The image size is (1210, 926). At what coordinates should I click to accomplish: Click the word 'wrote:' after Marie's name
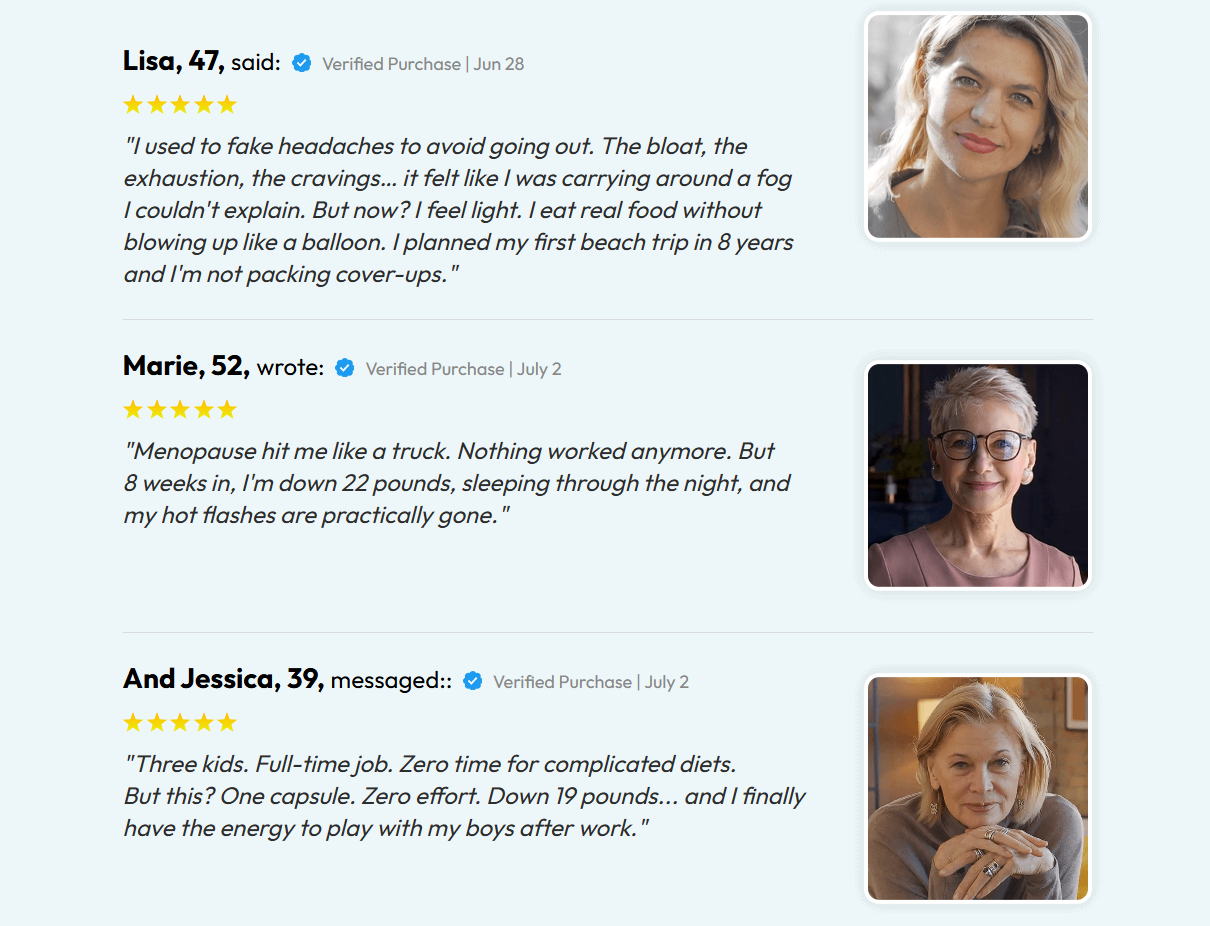(290, 368)
